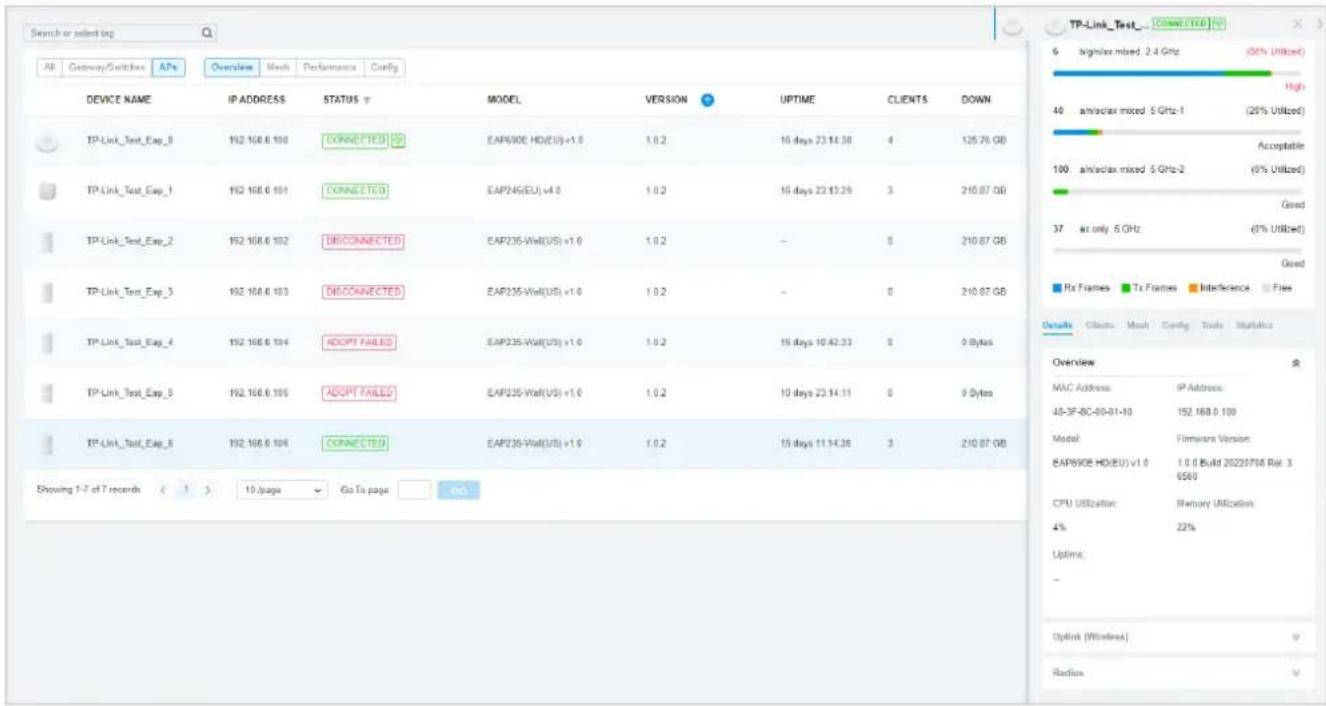Open Details tab in side panel
The height and width of the screenshot is (706, 1326).
tap(1056, 326)
